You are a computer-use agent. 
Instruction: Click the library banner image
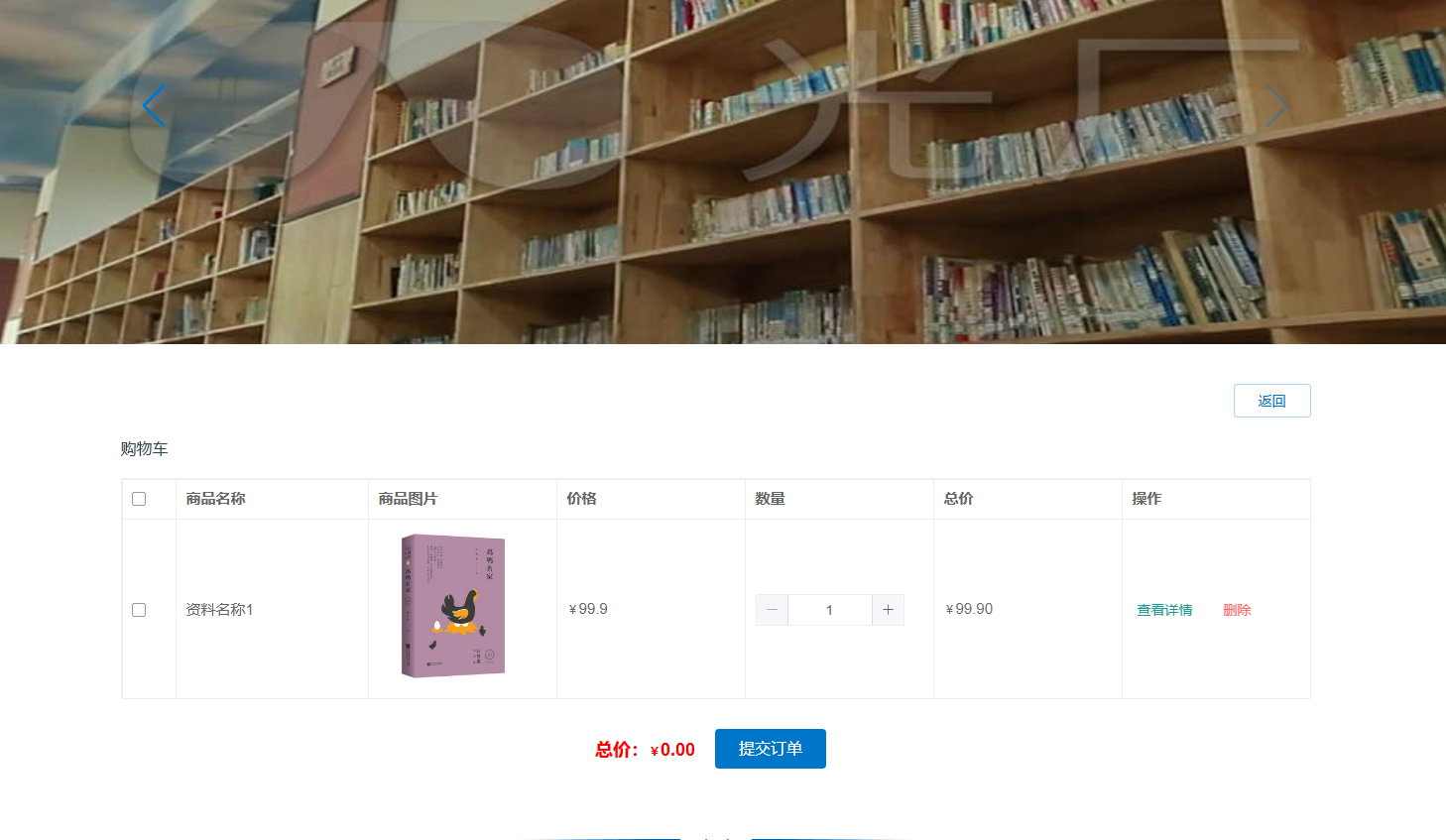pos(723,172)
